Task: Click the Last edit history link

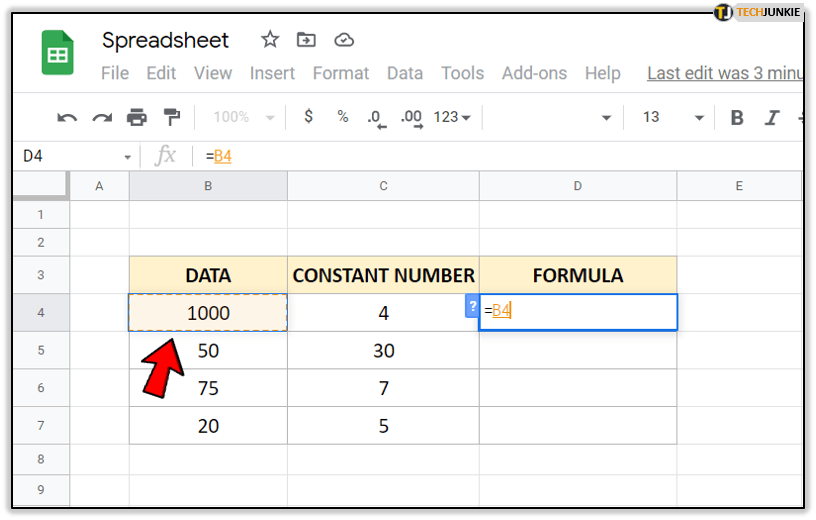Action: [724, 73]
